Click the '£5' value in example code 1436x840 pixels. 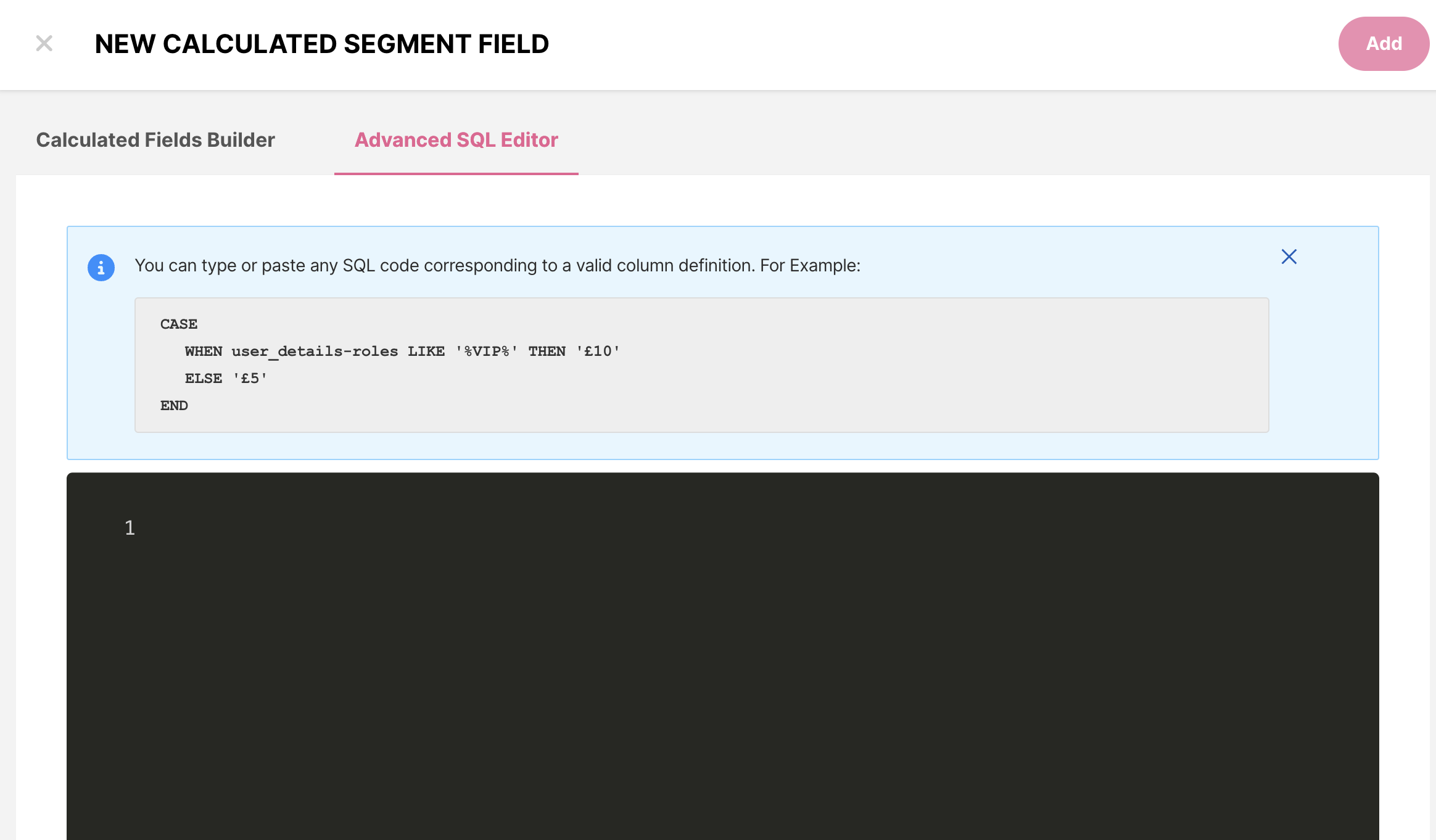pyautogui.click(x=250, y=379)
